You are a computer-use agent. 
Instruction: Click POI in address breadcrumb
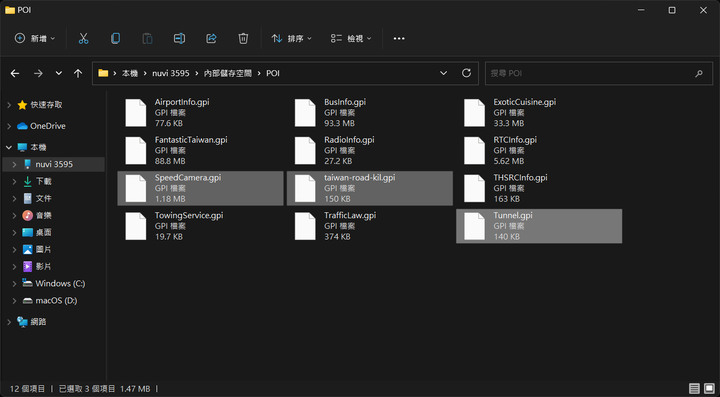coord(273,73)
